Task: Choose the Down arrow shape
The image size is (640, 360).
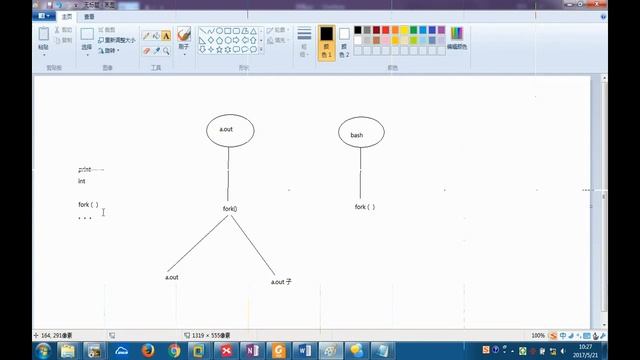Action: [x=202, y=50]
